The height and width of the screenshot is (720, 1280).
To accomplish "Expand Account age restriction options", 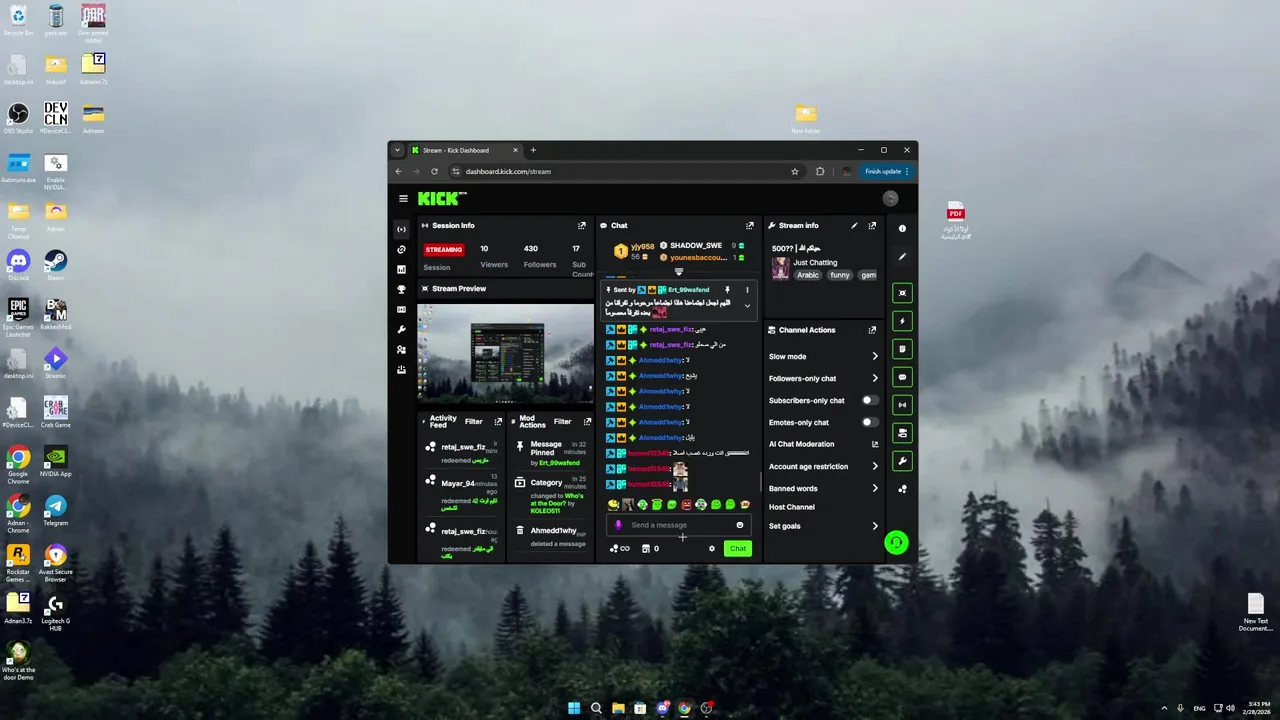I will [x=875, y=466].
